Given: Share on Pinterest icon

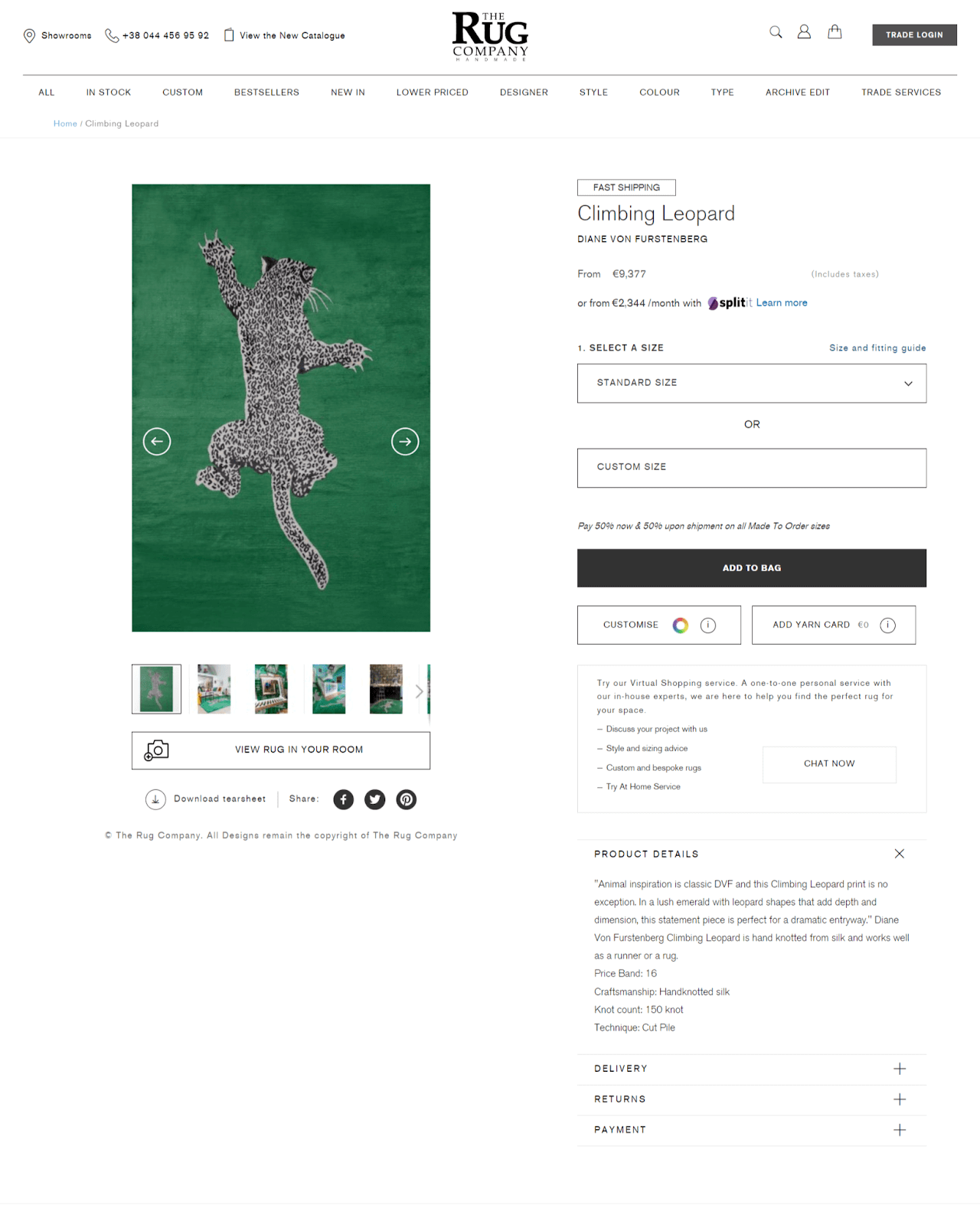Looking at the screenshot, I should [x=407, y=799].
